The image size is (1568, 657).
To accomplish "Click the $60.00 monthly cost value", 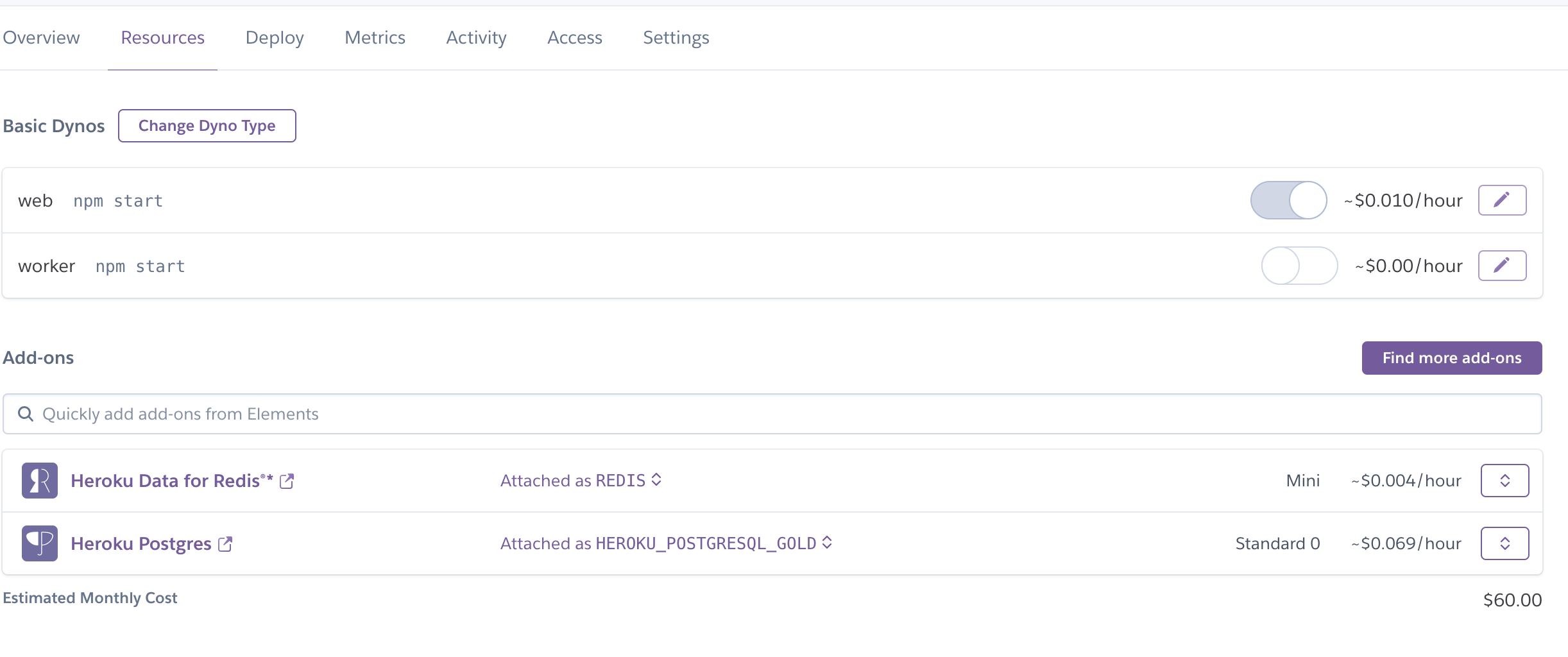I will (x=1512, y=600).
